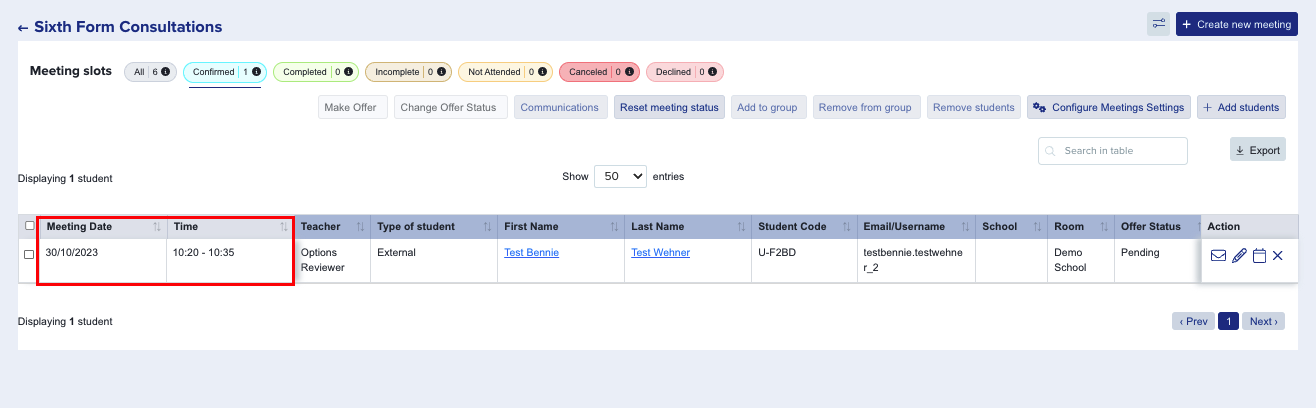This screenshot has width=1316, height=408.
Task: Sort by Email/Username using its sort arrows
Action: click(965, 227)
